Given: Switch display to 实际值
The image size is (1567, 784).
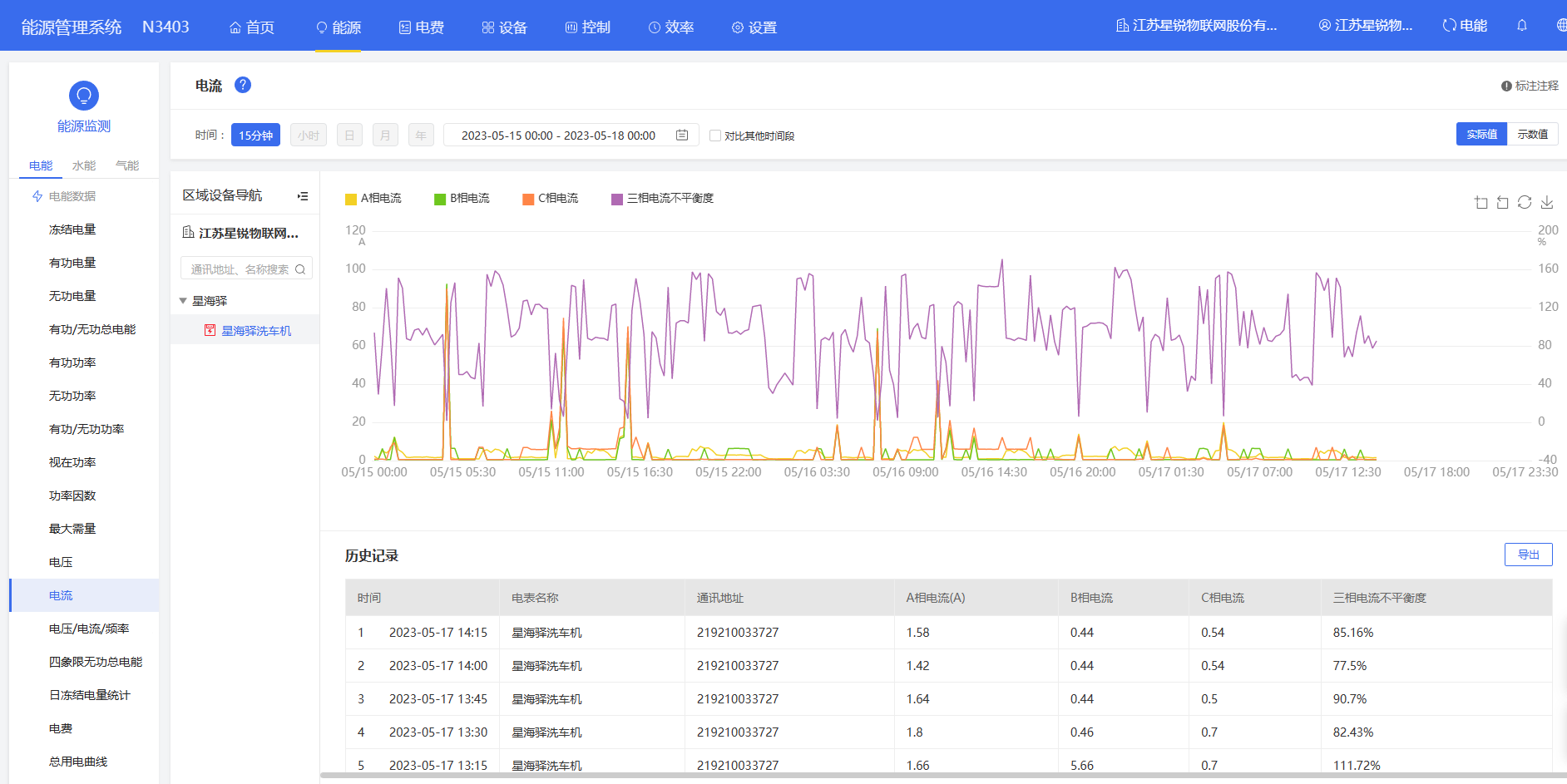Looking at the screenshot, I should [x=1481, y=134].
